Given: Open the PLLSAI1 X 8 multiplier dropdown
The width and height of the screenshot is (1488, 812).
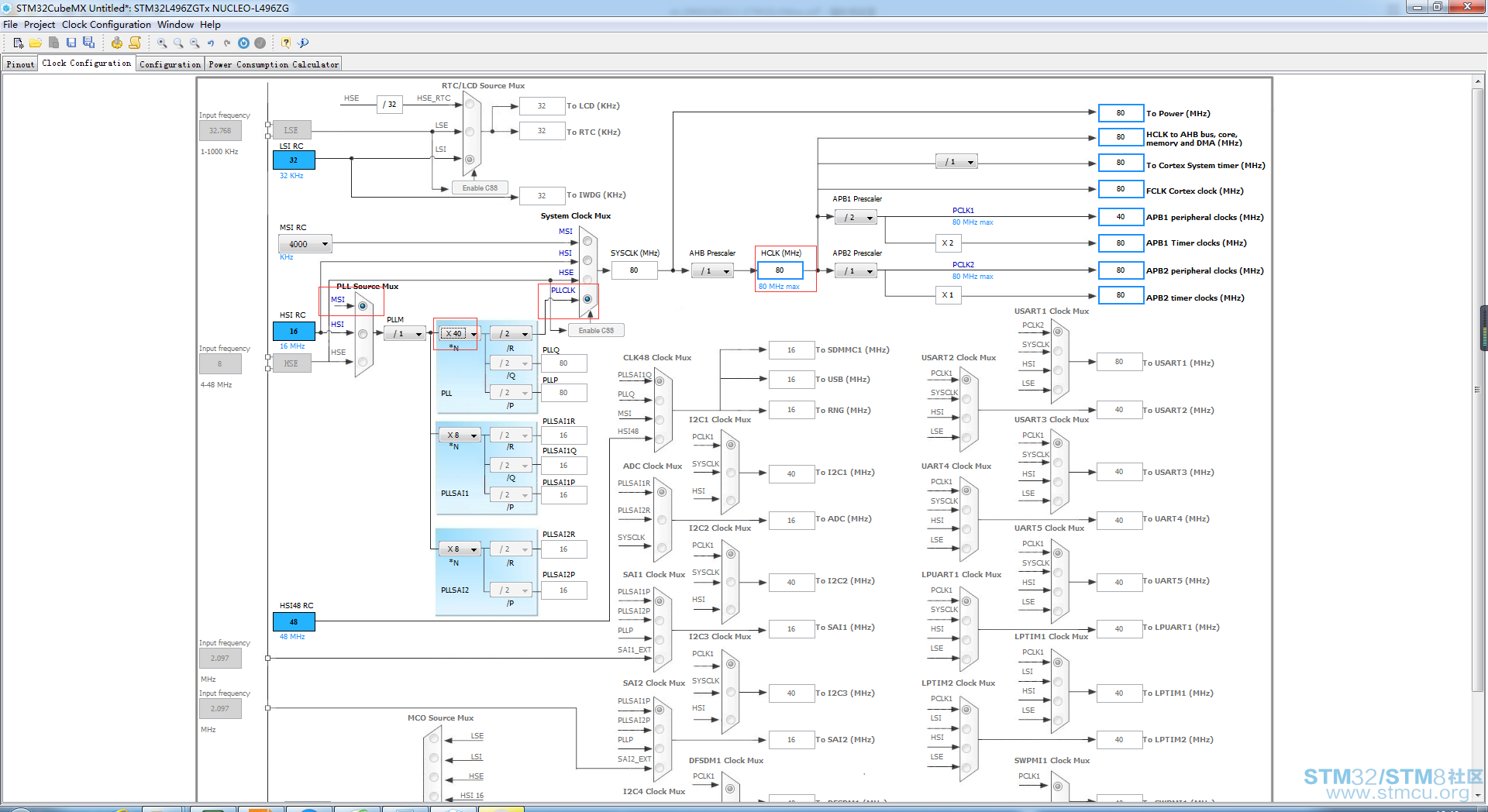Looking at the screenshot, I should [460, 435].
